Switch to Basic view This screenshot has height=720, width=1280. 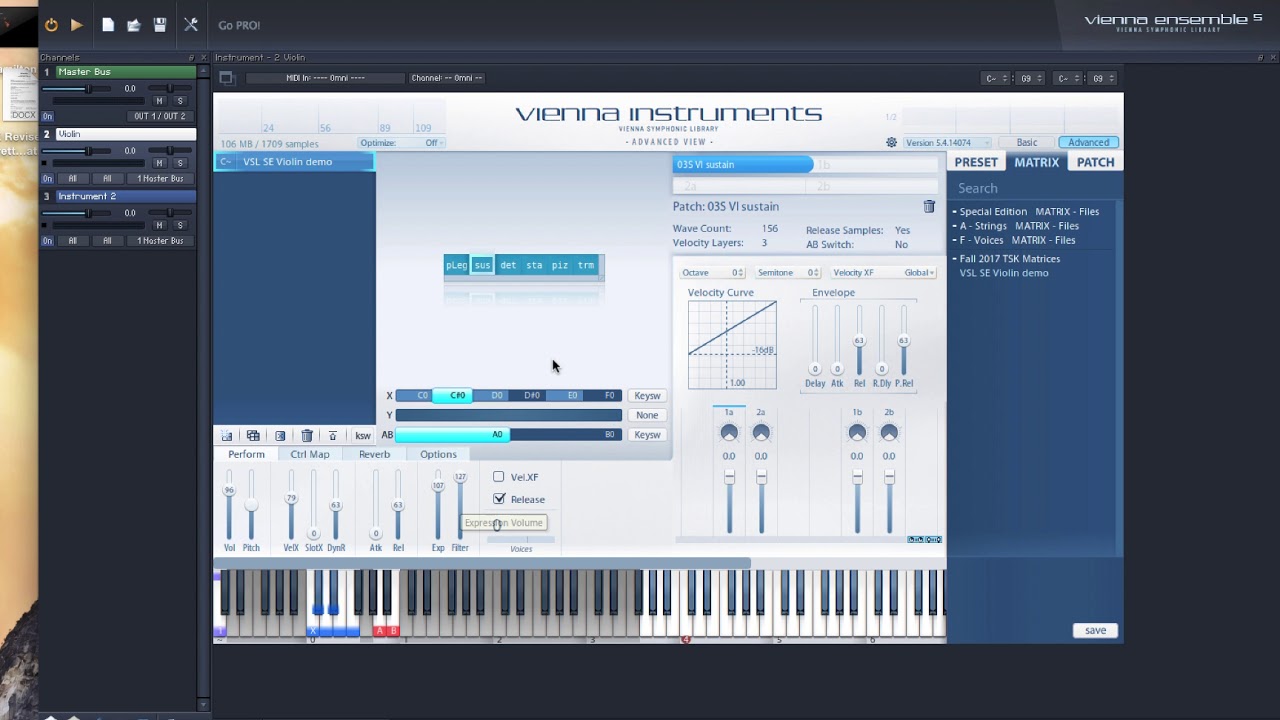click(x=1027, y=143)
